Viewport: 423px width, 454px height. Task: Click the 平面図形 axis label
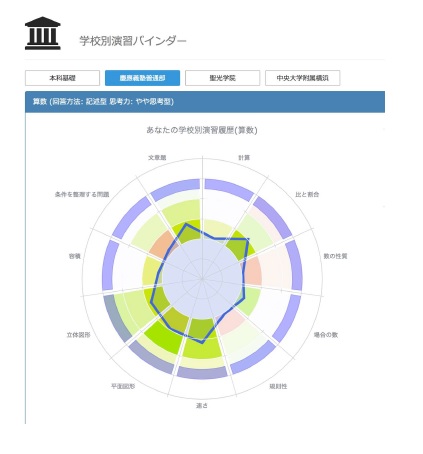[x=123, y=386]
